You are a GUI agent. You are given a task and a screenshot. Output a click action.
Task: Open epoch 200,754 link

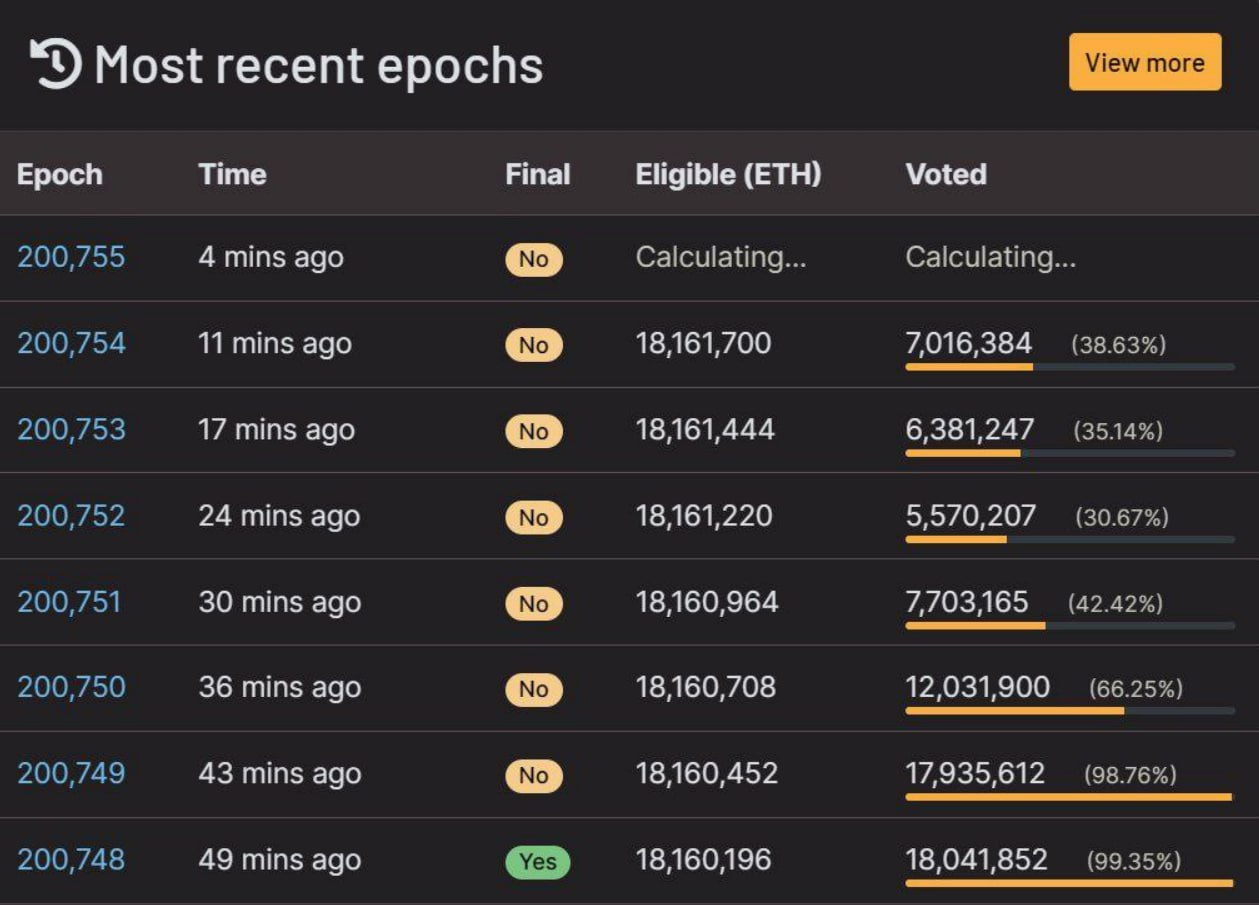tap(71, 343)
